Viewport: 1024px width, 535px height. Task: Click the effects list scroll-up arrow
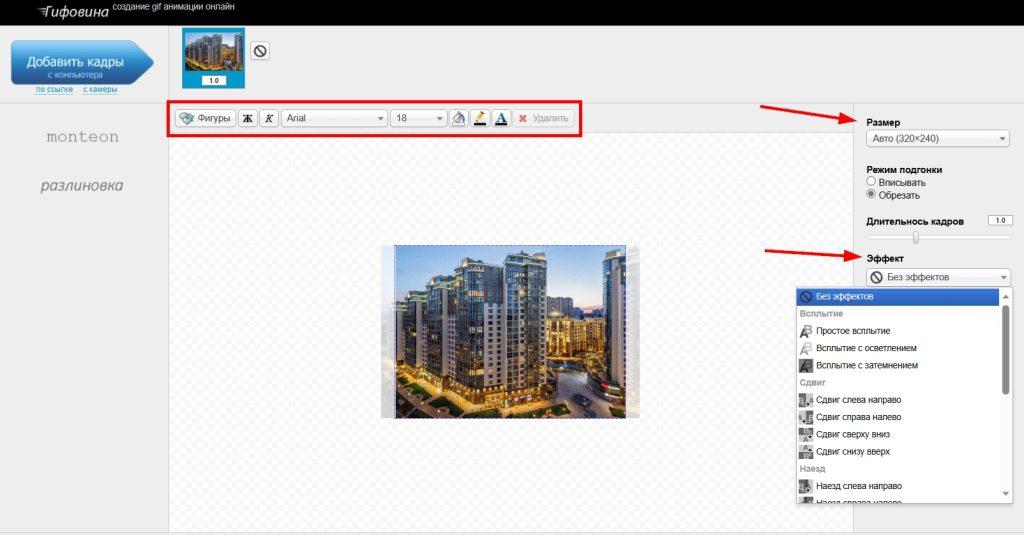(x=1006, y=295)
